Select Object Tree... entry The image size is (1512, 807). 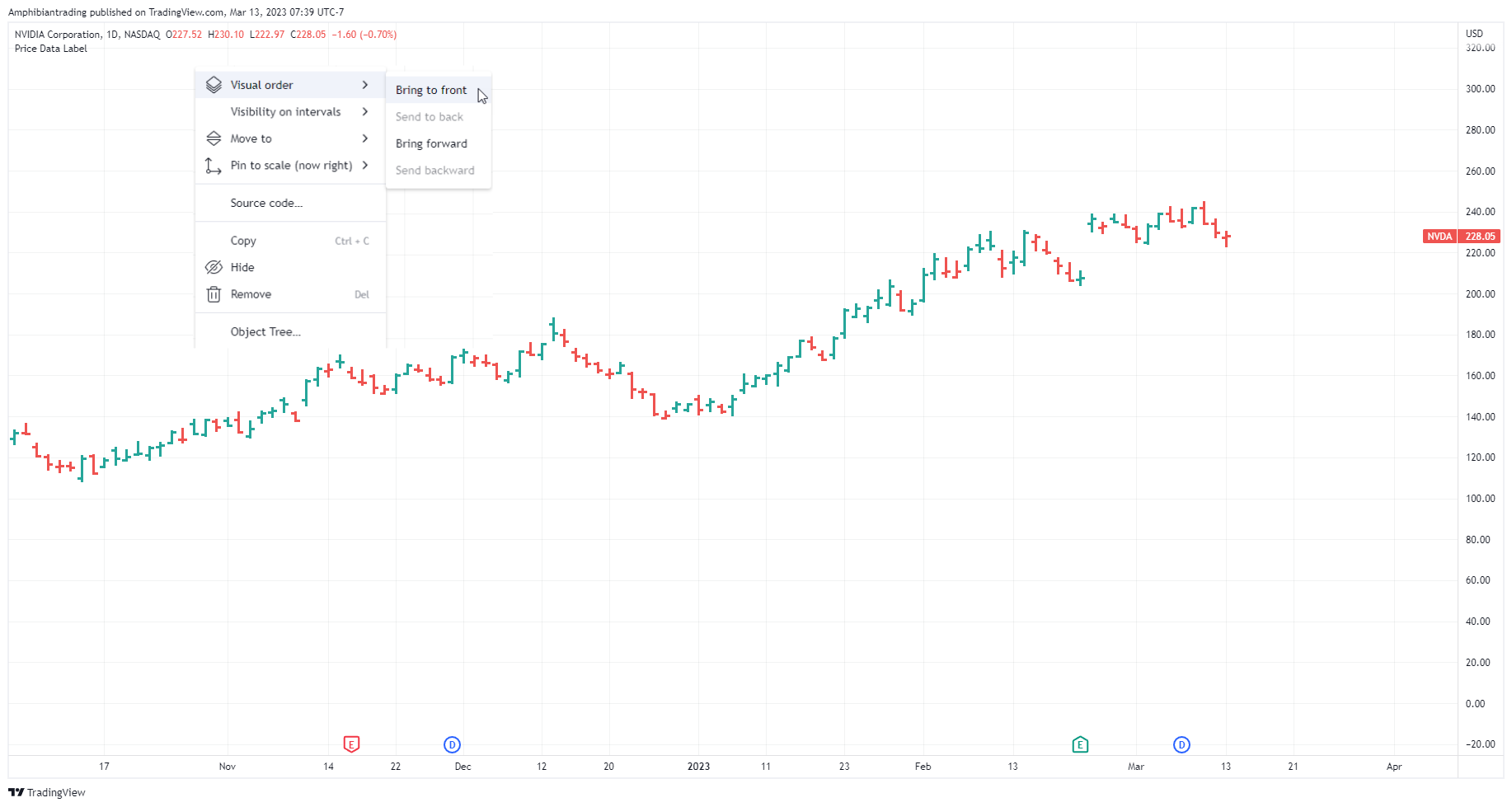[x=290, y=331]
